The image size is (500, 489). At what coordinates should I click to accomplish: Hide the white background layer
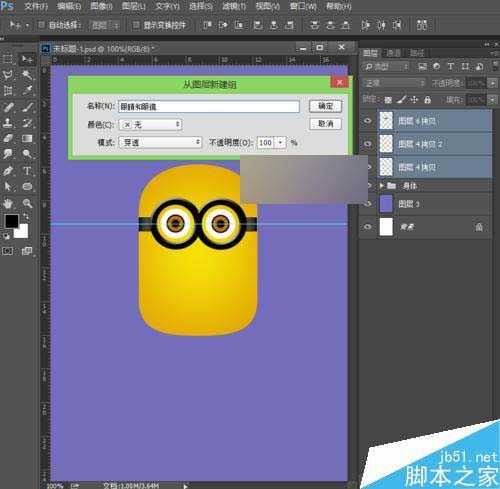(368, 227)
